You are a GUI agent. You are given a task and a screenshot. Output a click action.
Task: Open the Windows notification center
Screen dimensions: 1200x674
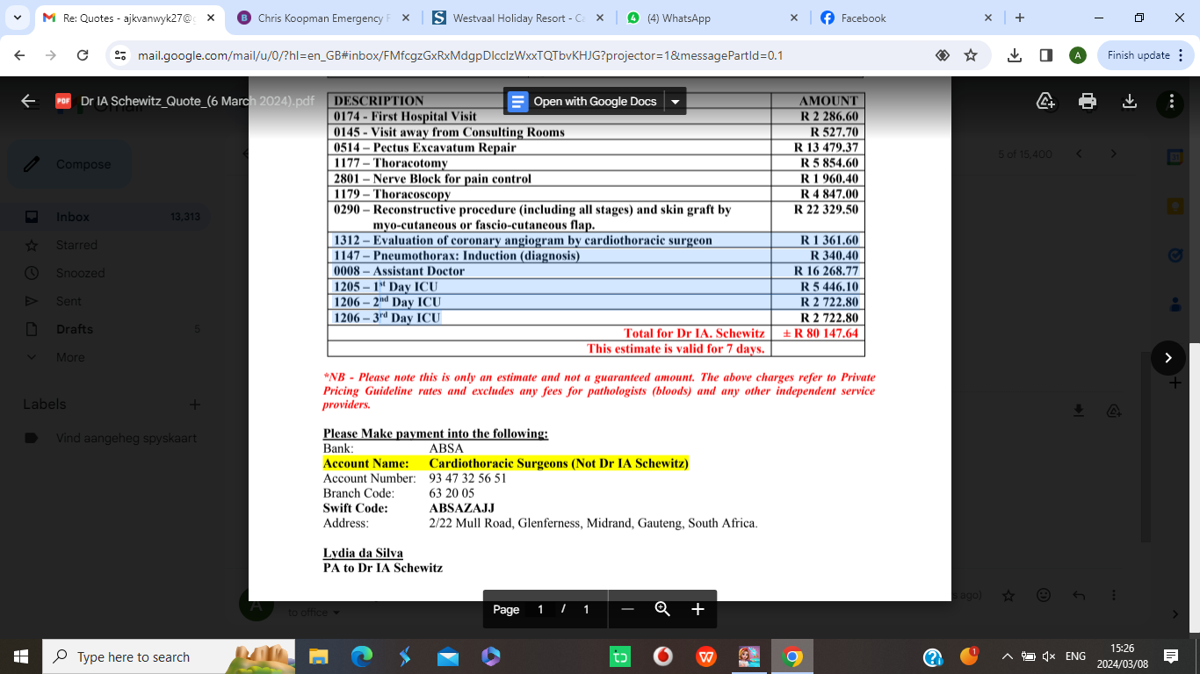click(1171, 657)
